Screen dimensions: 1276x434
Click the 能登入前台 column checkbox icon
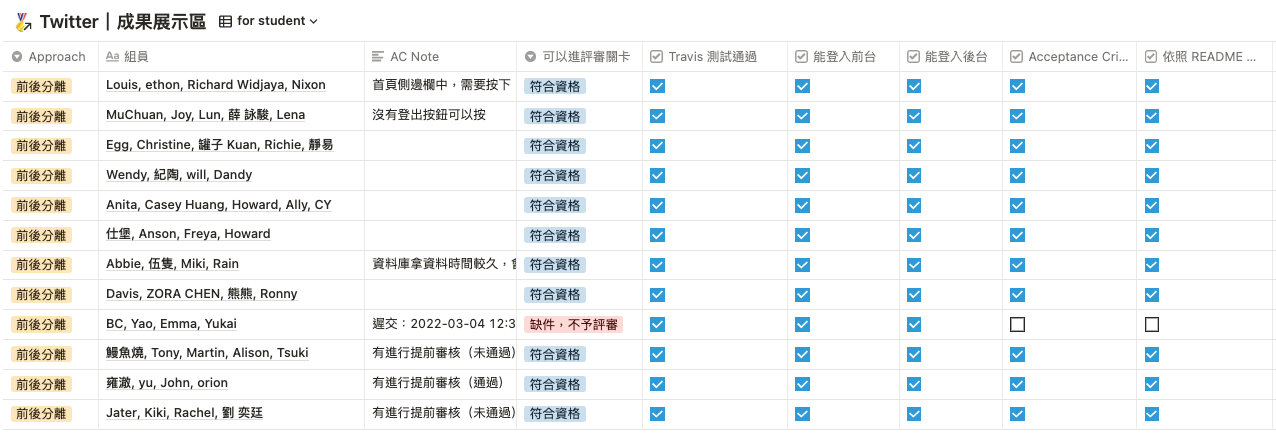pyautogui.click(x=801, y=57)
